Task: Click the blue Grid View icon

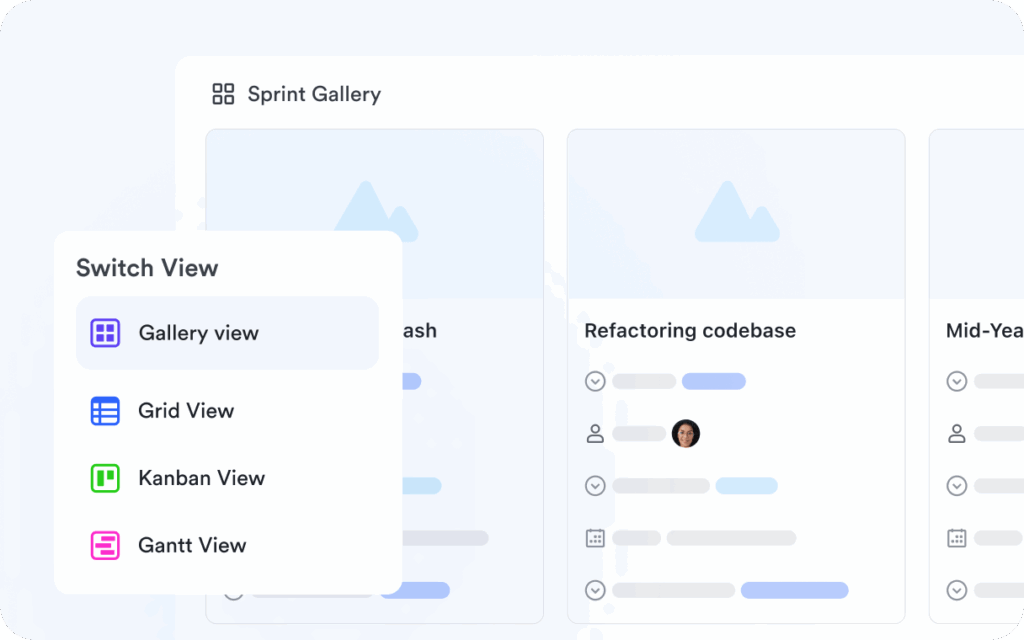Action: [x=104, y=410]
